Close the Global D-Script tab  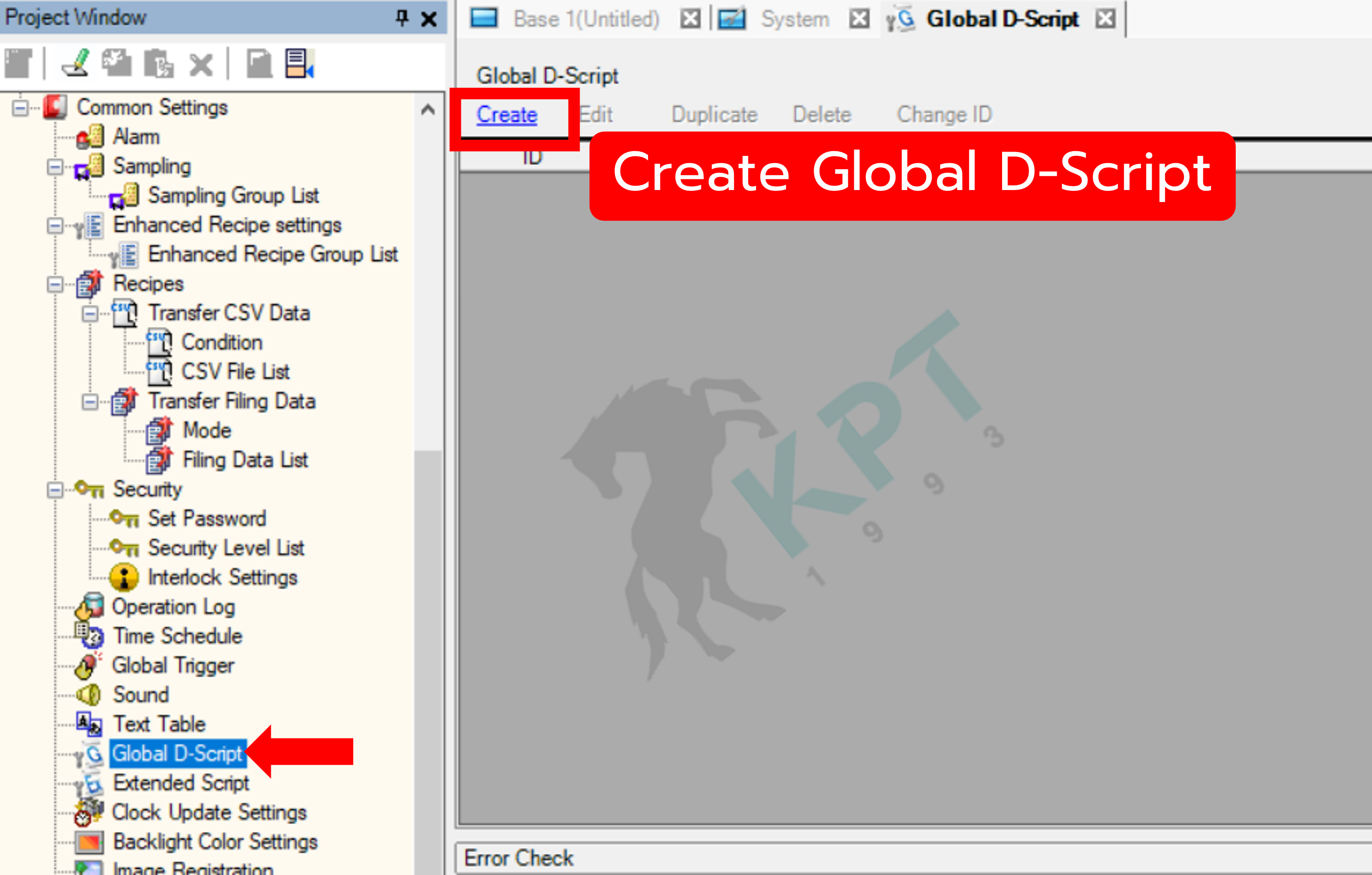click(x=1105, y=19)
